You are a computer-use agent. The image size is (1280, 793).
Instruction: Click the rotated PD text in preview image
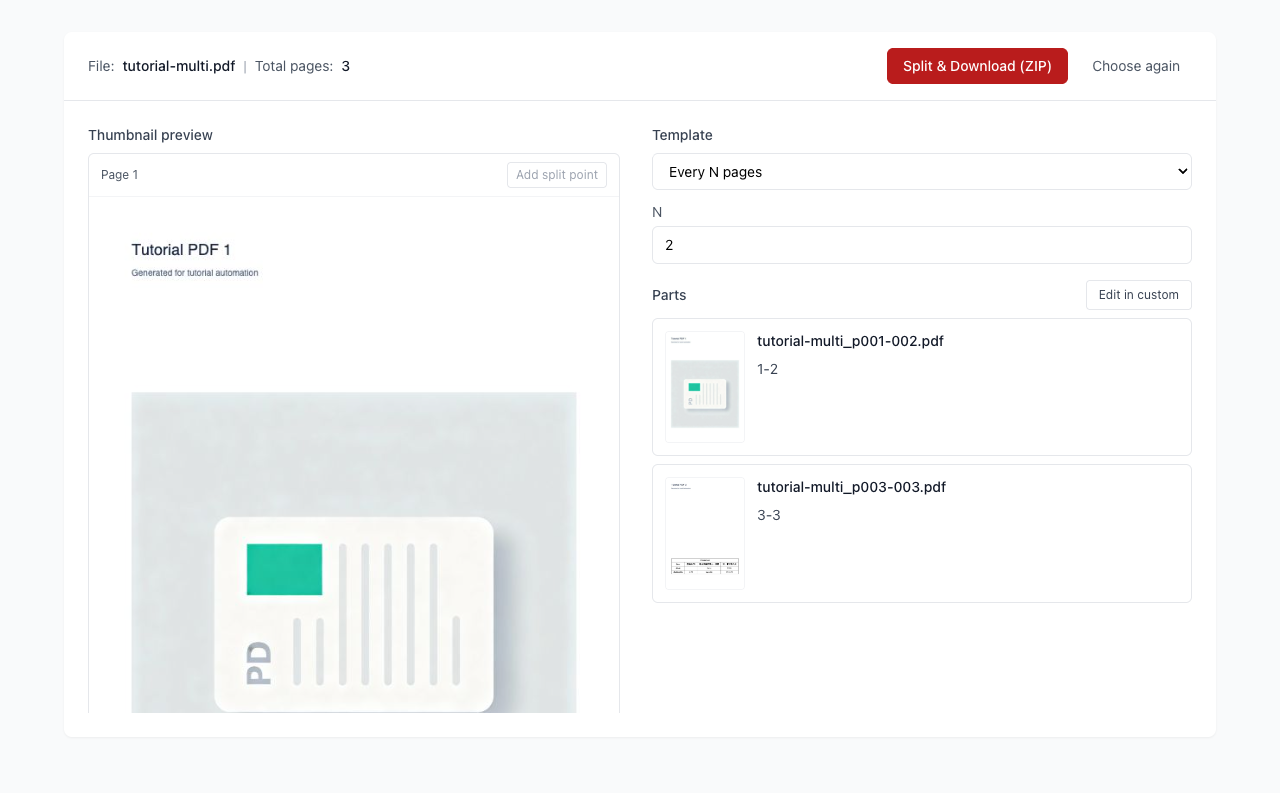[258, 663]
